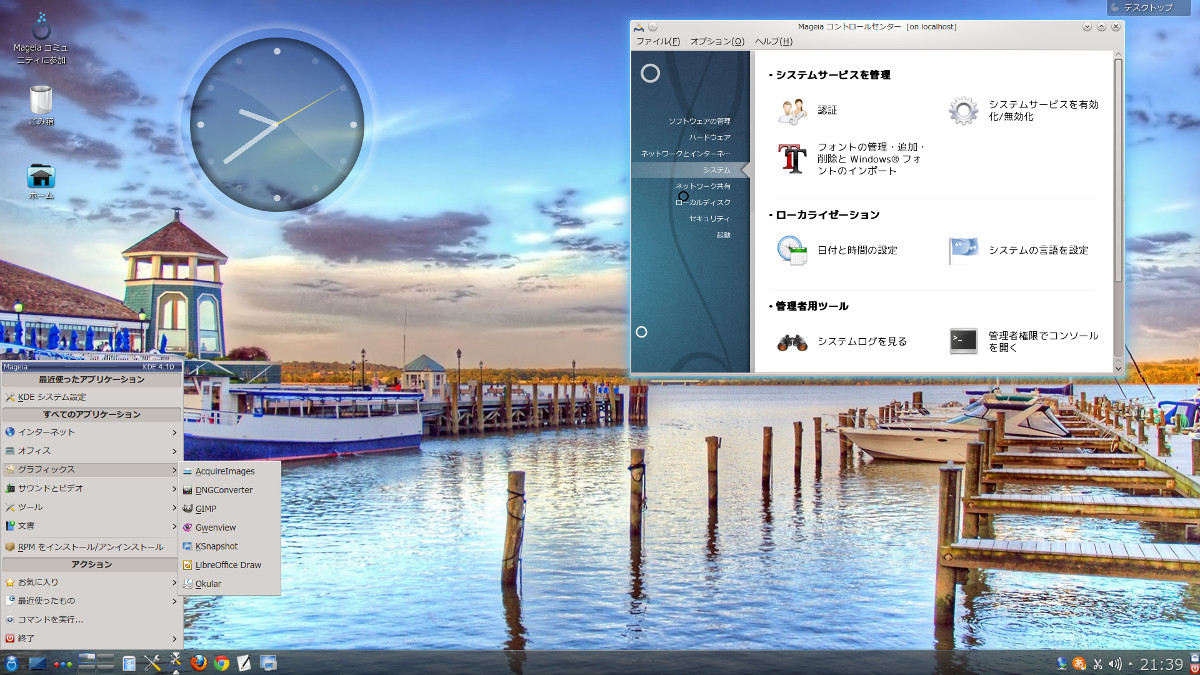Screen dimensions: 1200x675
Task: Select セキュリティ in the sidebar
Action: tap(709, 218)
